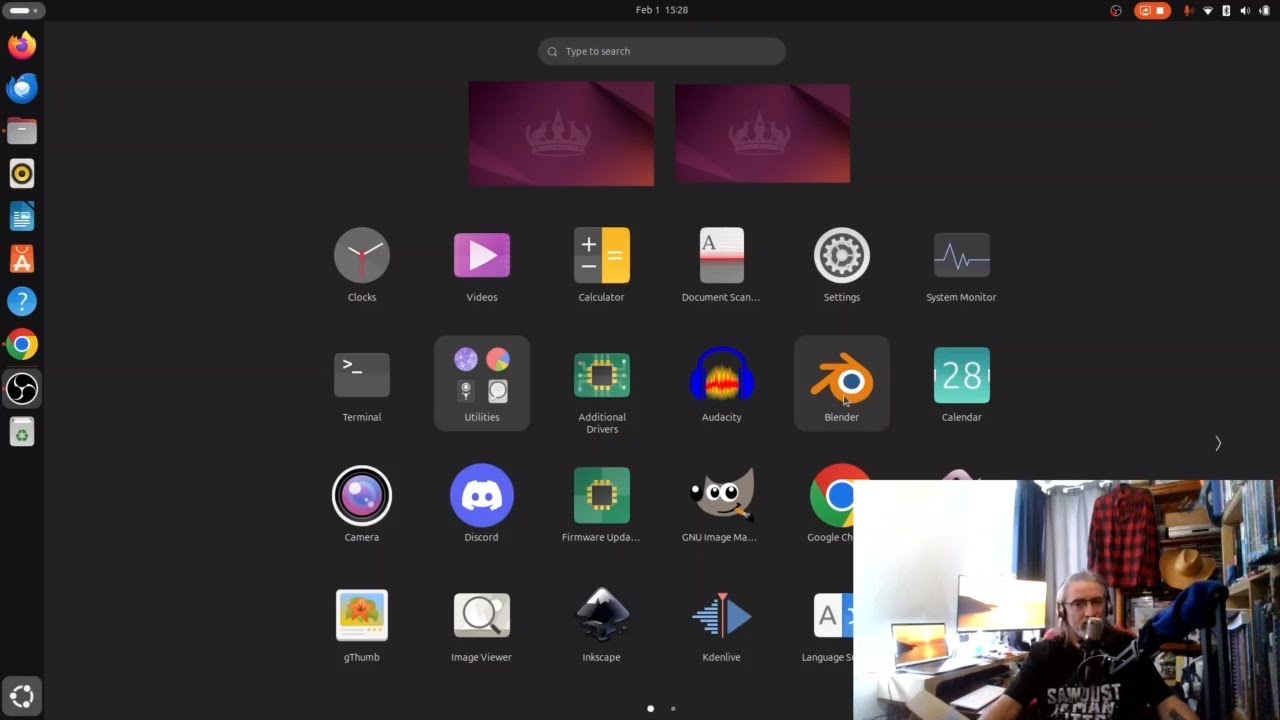This screenshot has width=1280, height=720.
Task: Launch Additional Drivers
Action: tap(602, 376)
